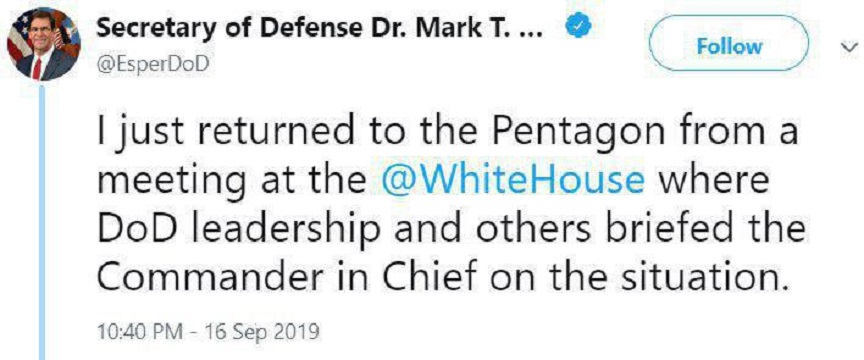Open the 10:40 PM timestamp link
This screenshot has width=864, height=360.
tap(141, 332)
